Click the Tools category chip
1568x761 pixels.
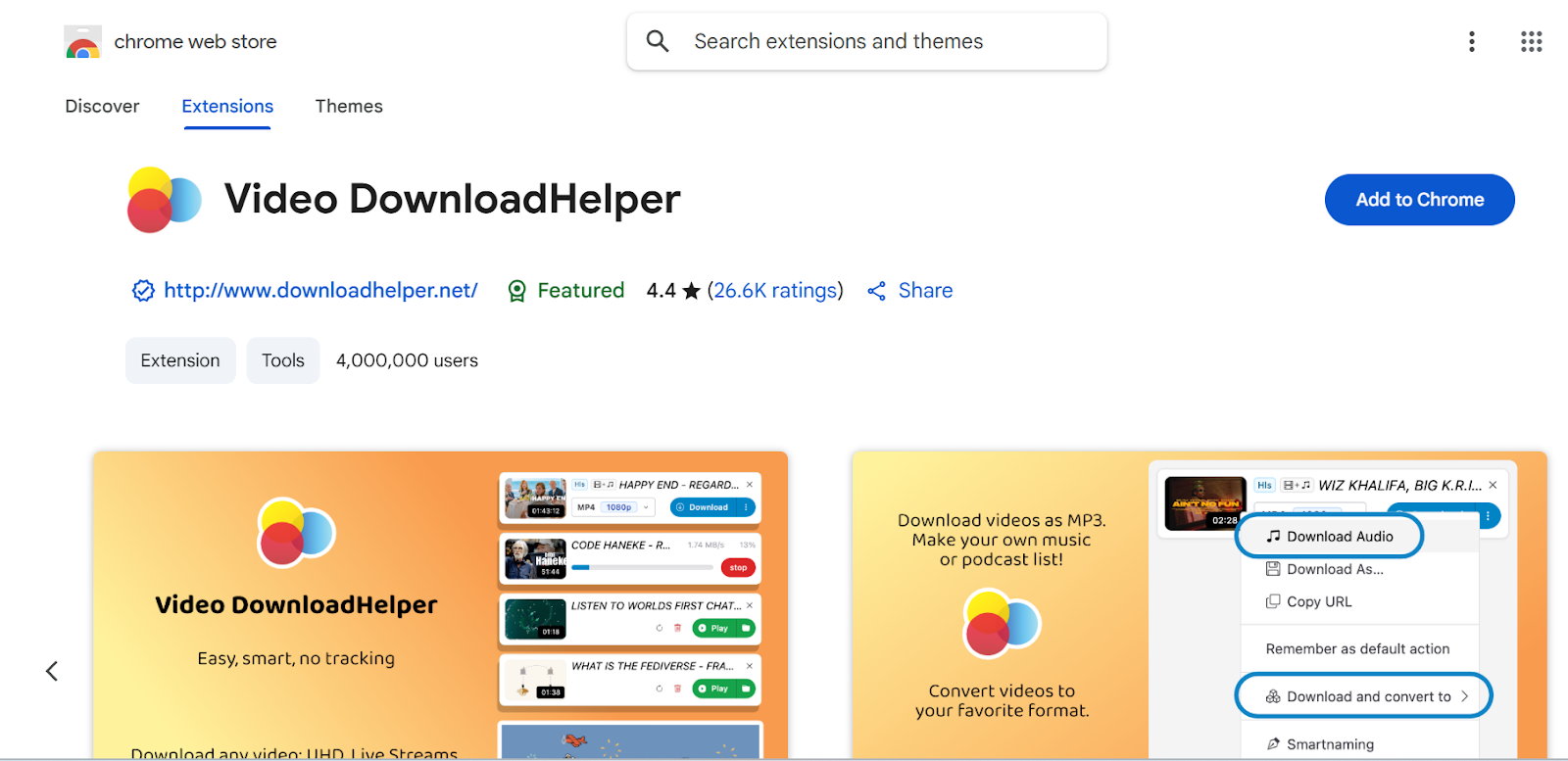[x=283, y=360]
